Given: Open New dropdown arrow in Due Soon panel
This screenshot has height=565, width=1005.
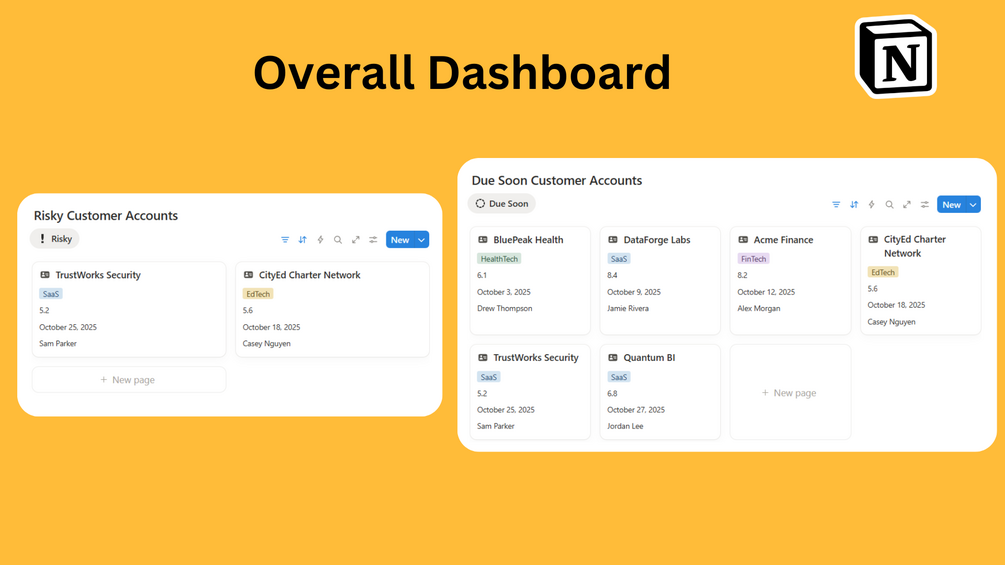Looking at the screenshot, I should click(973, 204).
